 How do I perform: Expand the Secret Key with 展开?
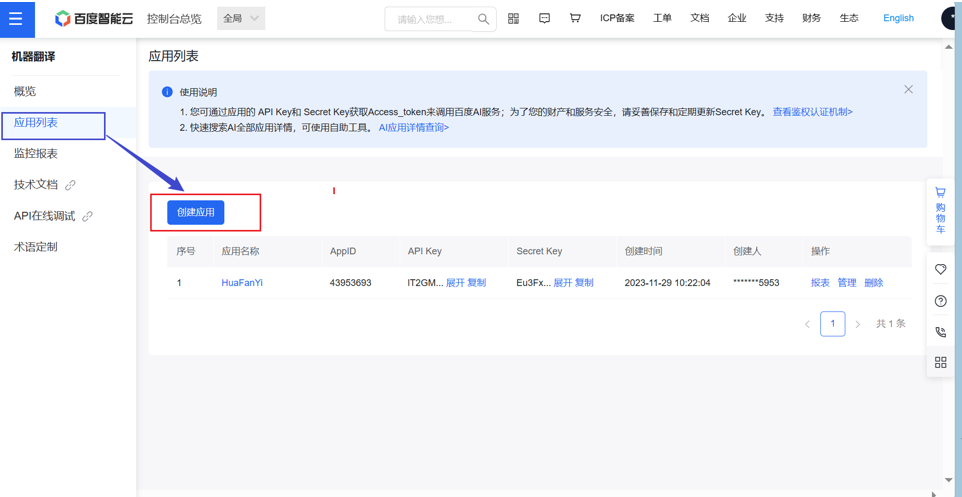tap(563, 283)
